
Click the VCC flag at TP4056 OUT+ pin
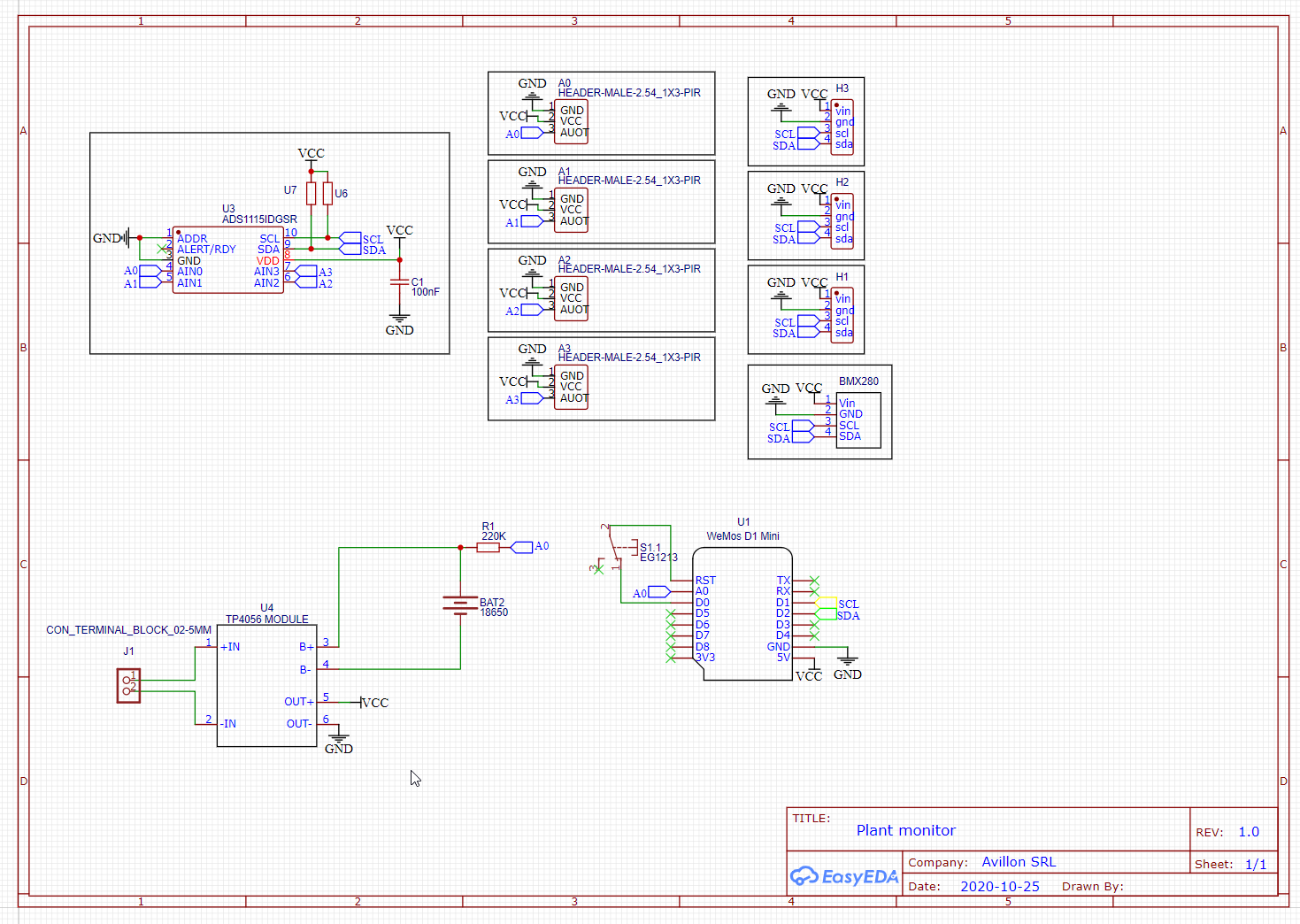pyautogui.click(x=374, y=703)
